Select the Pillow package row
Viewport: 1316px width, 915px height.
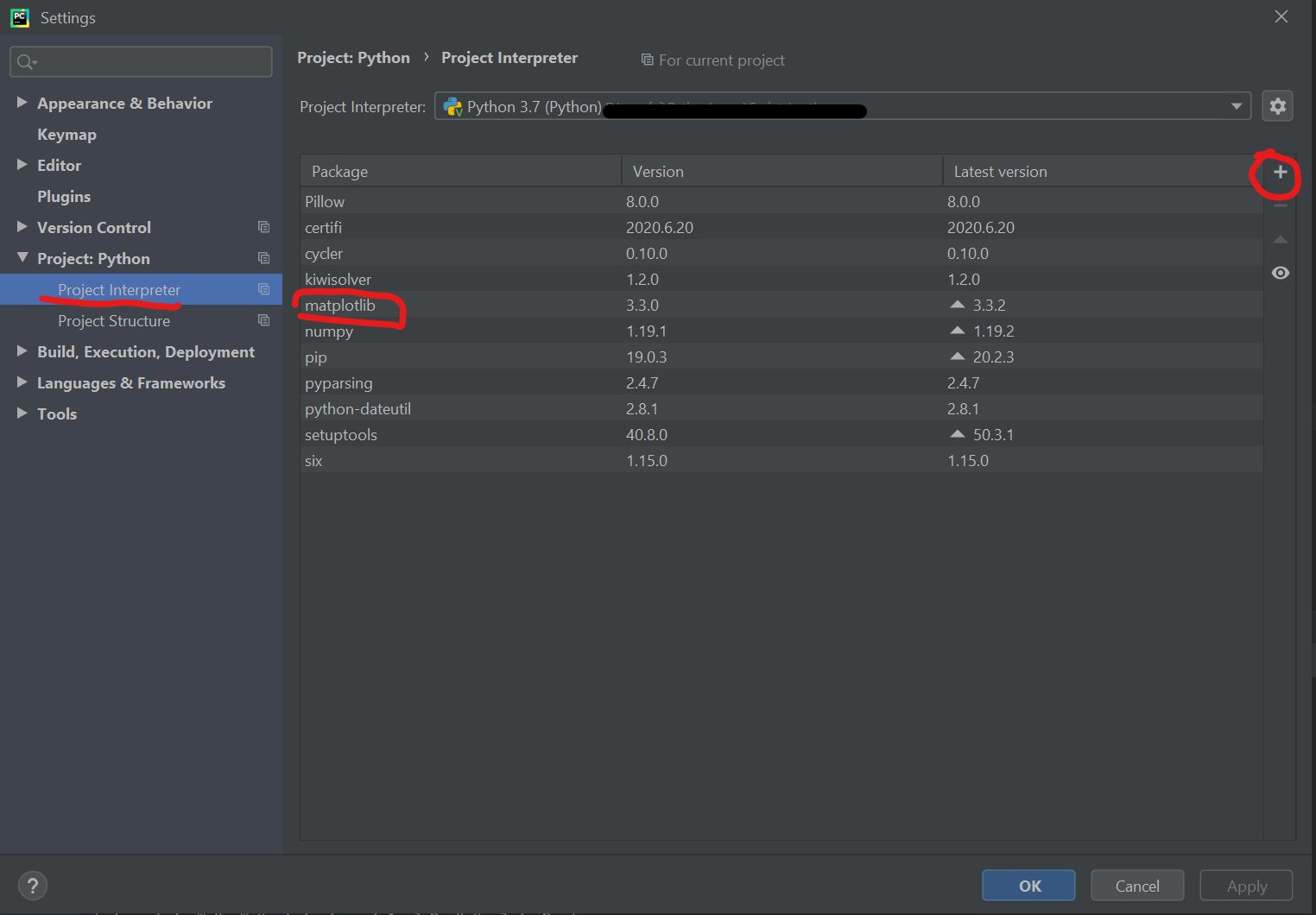781,201
